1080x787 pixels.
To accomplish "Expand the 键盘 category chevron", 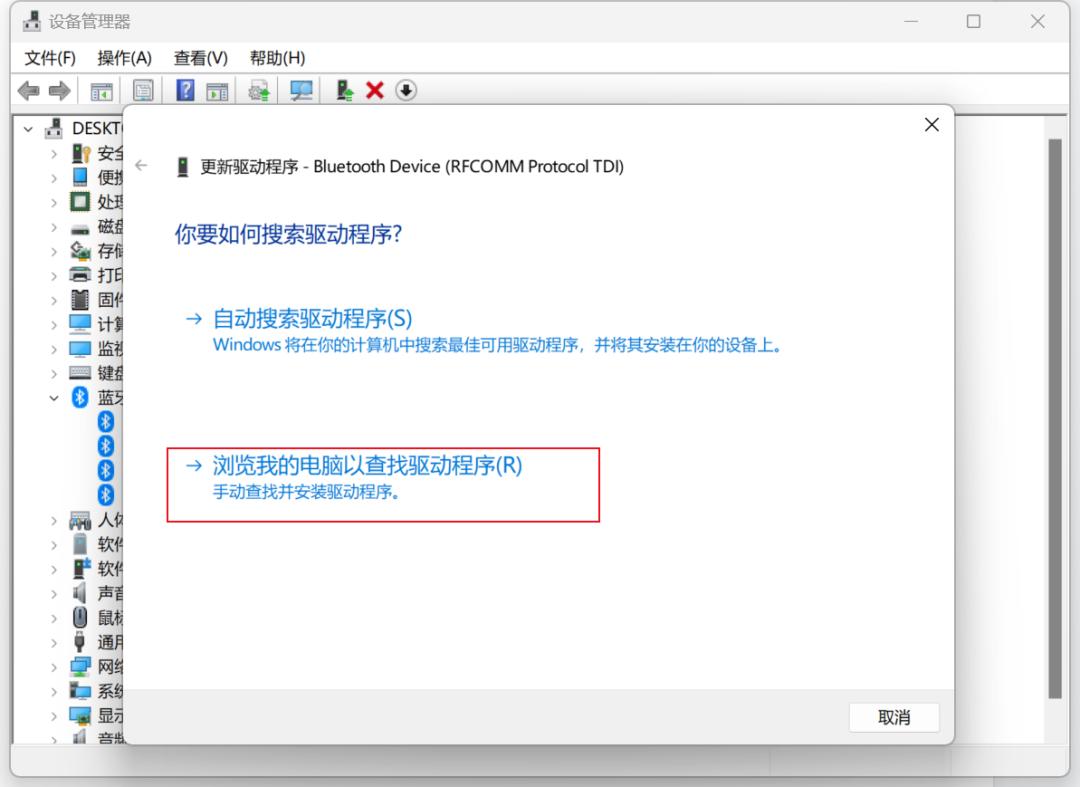I will click(x=54, y=374).
